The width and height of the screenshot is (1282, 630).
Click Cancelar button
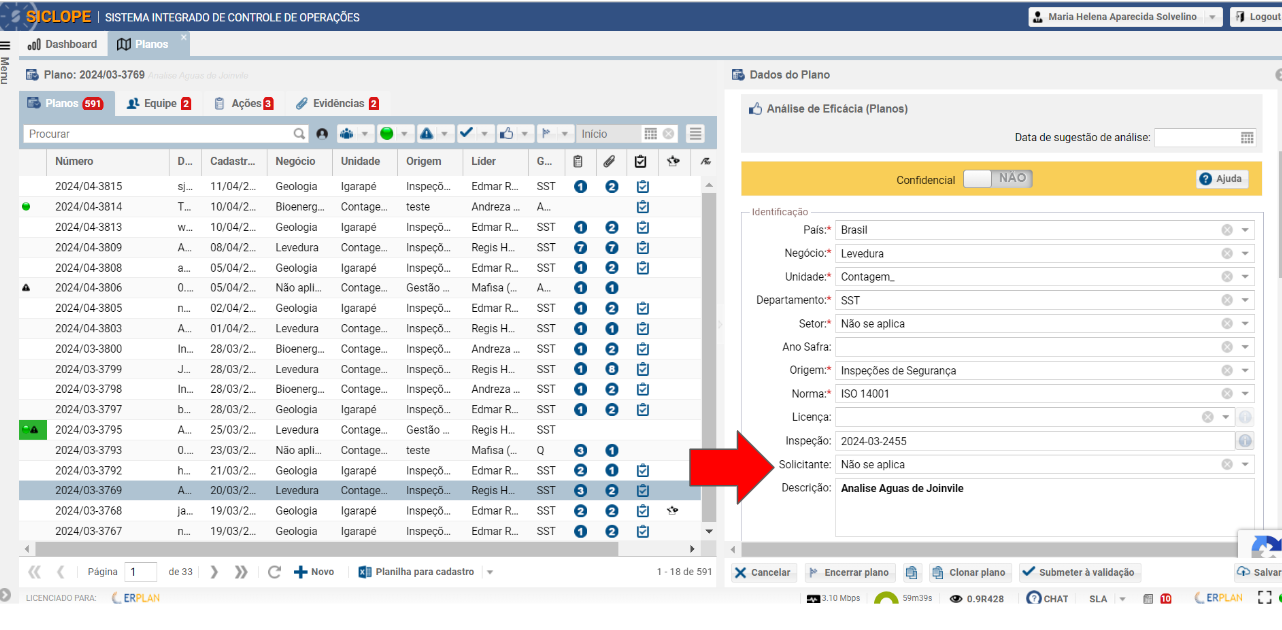(762, 573)
